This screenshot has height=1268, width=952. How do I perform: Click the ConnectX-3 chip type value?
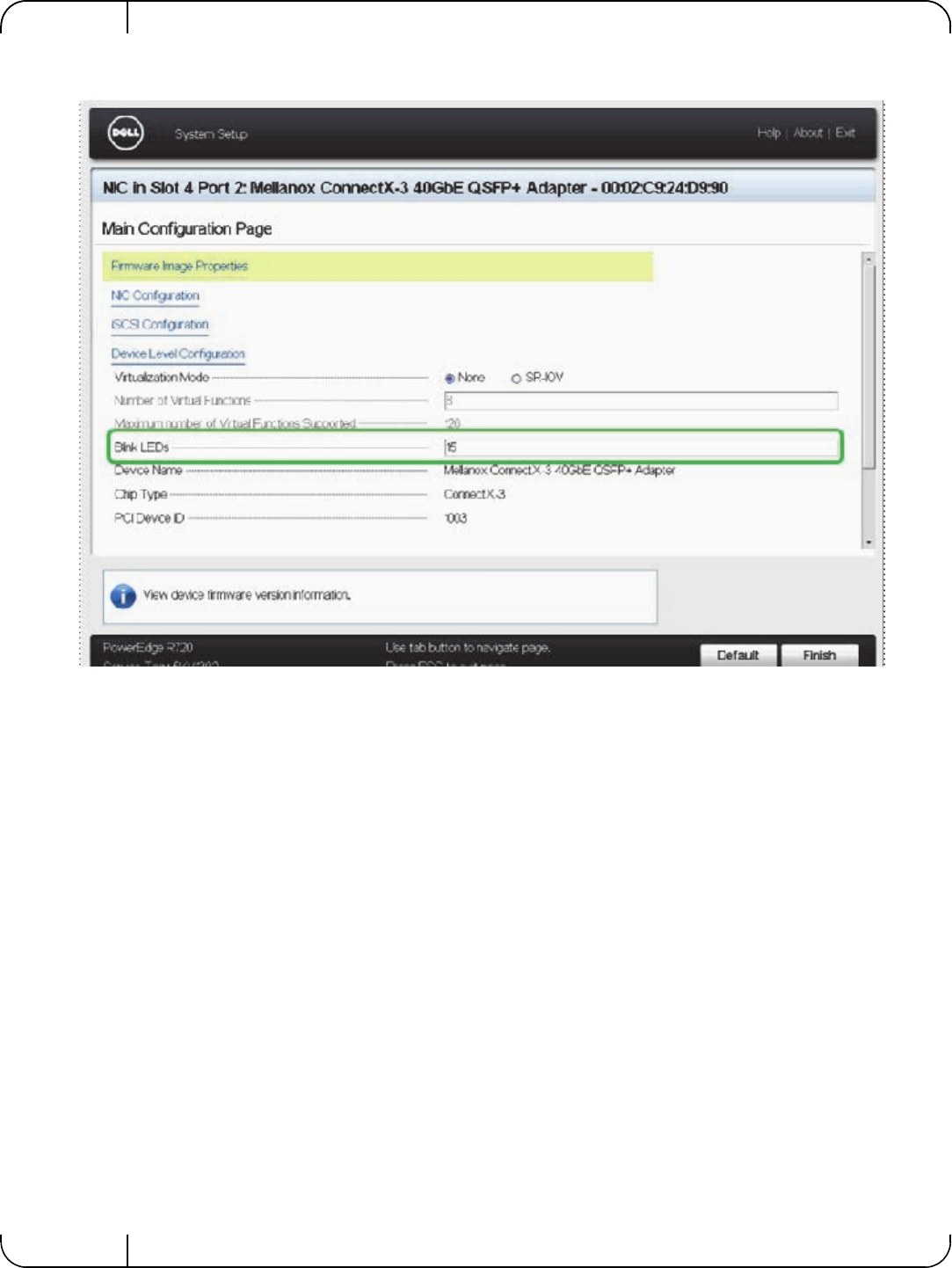click(x=475, y=494)
